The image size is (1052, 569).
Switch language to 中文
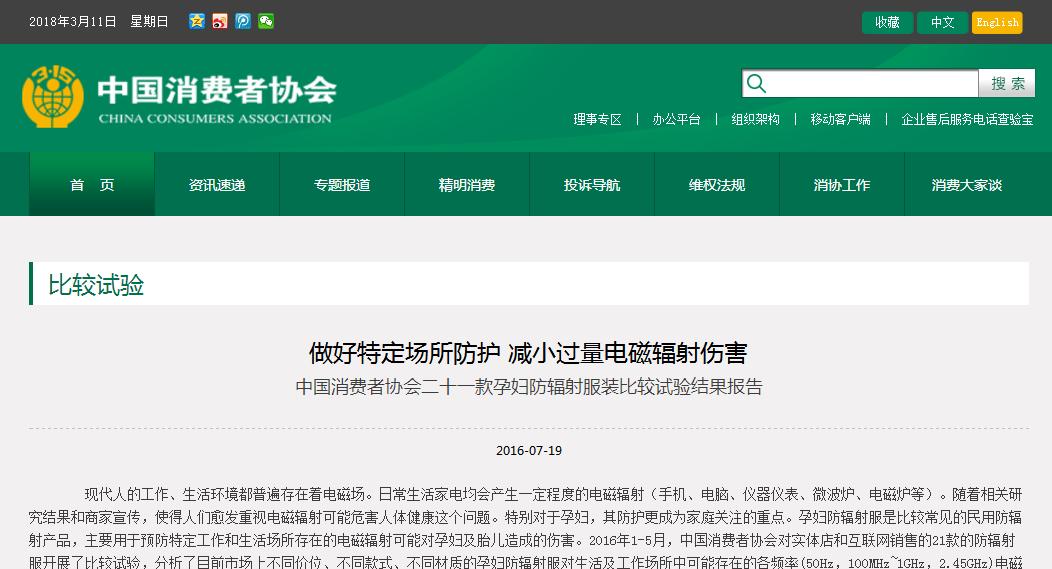tap(942, 22)
